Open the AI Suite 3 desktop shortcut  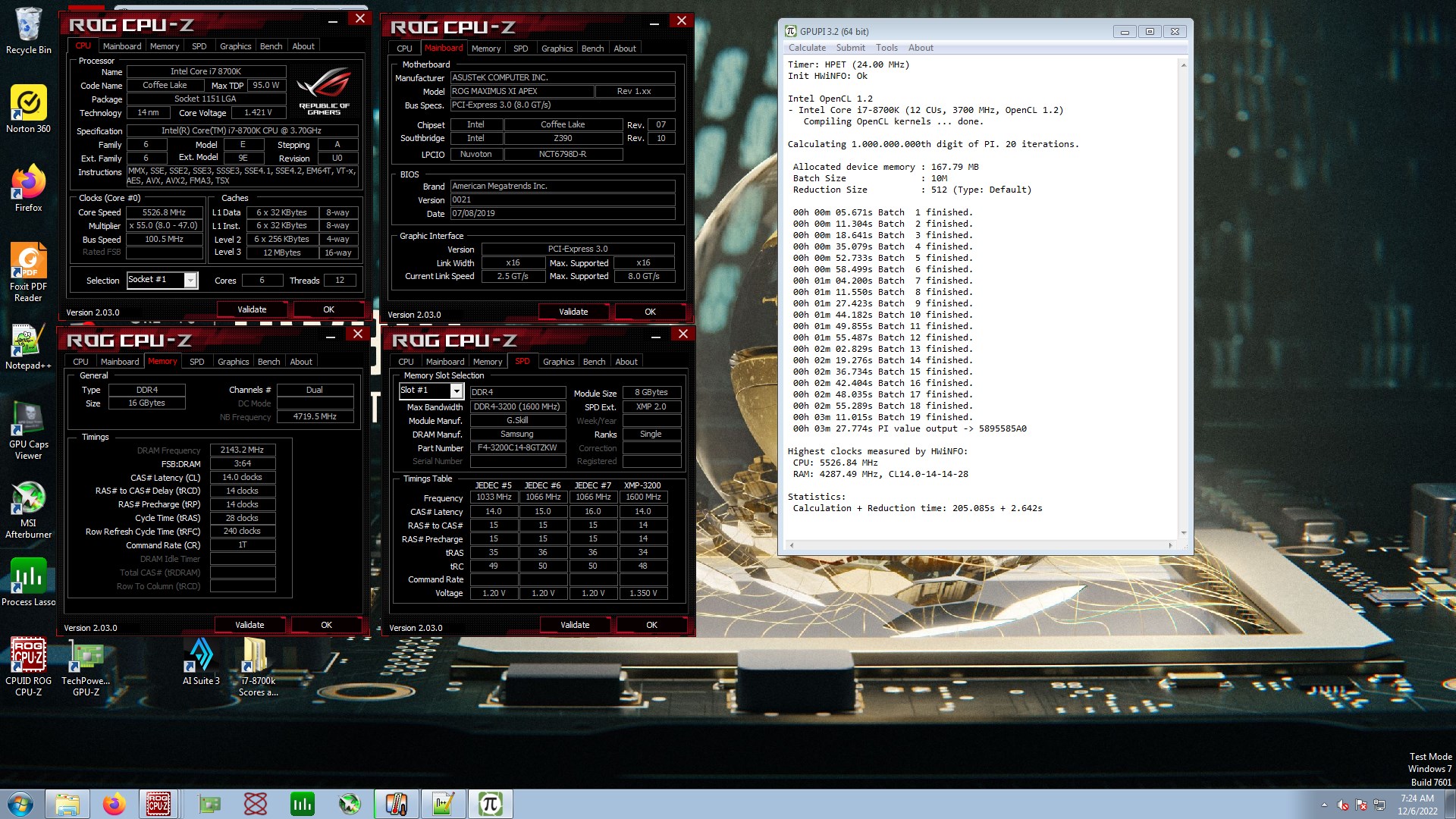[x=201, y=661]
